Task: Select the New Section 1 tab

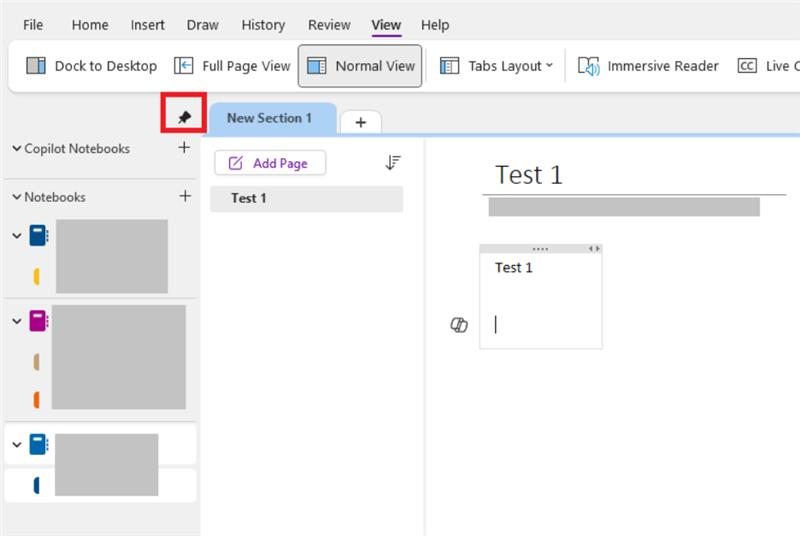Action: [273, 118]
